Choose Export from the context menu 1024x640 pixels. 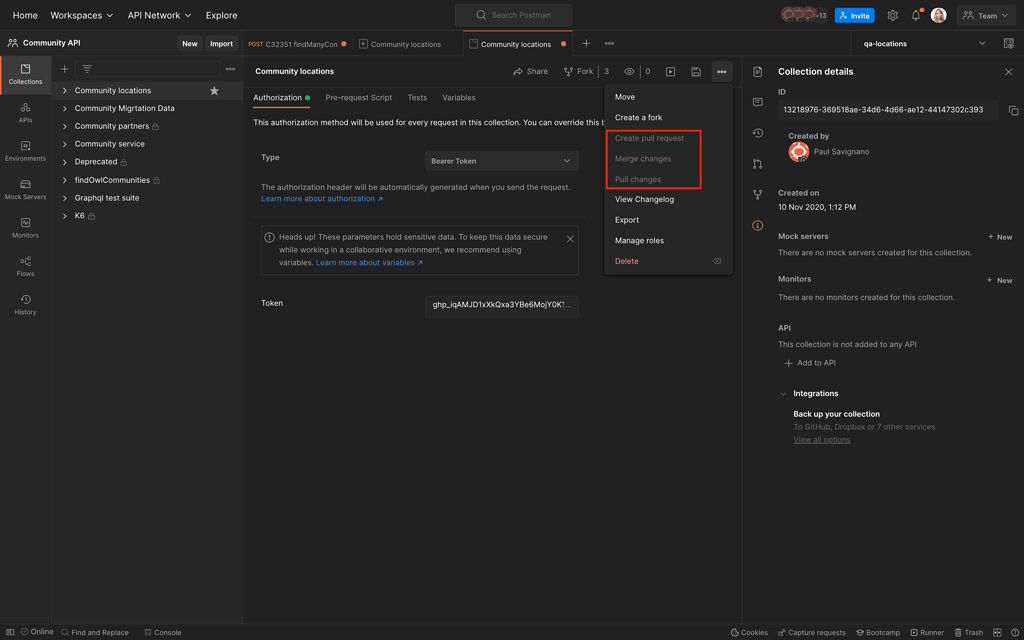coord(627,220)
